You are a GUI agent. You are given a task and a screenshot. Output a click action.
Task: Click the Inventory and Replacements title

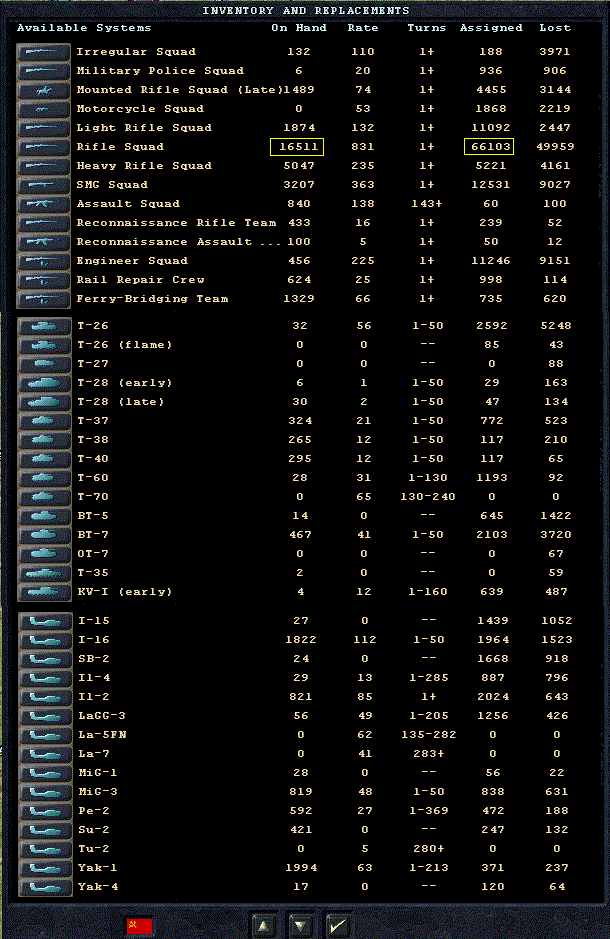click(305, 11)
